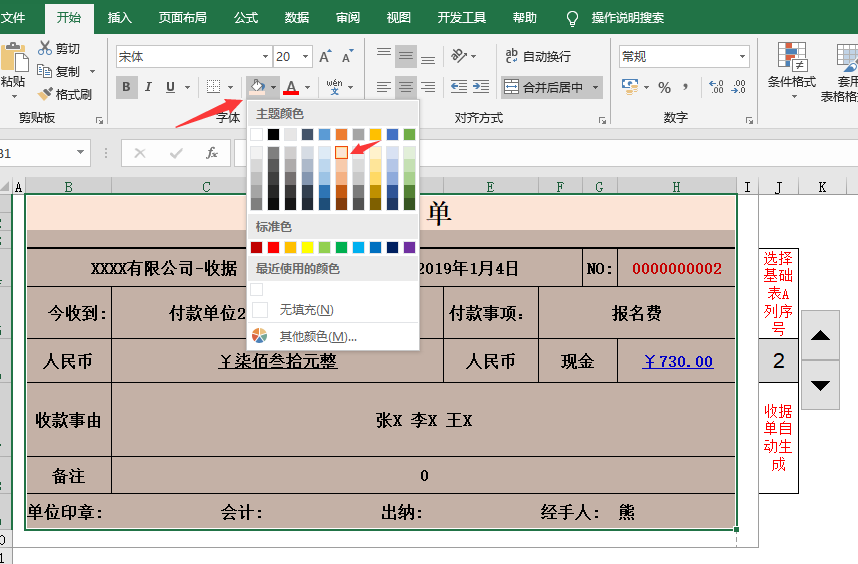Click the Fill Color paint bucket icon
858x564 pixels.
257,87
